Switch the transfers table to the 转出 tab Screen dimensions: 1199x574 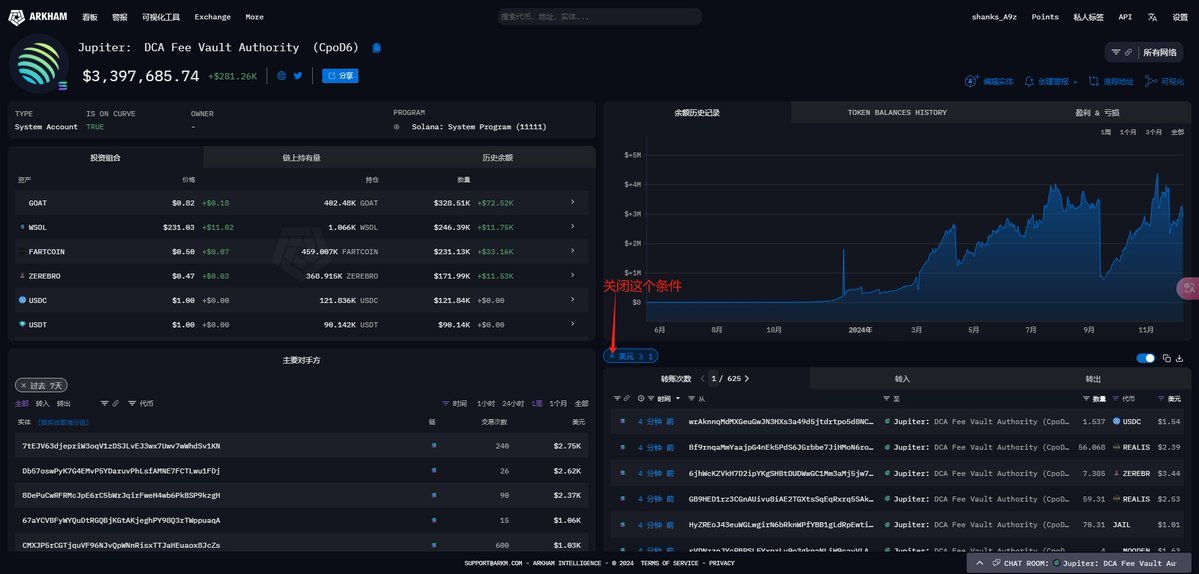tap(1093, 378)
